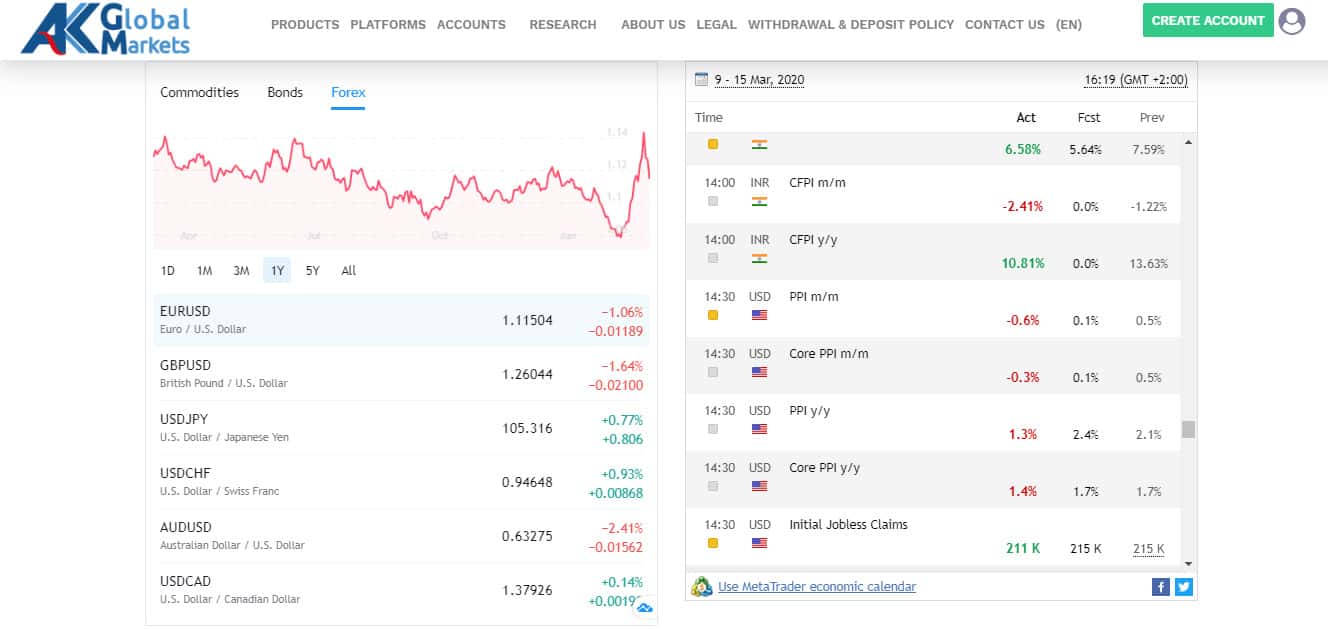Click the blue cloud chart icon
Screen dimensions: 1328x630
point(645,606)
